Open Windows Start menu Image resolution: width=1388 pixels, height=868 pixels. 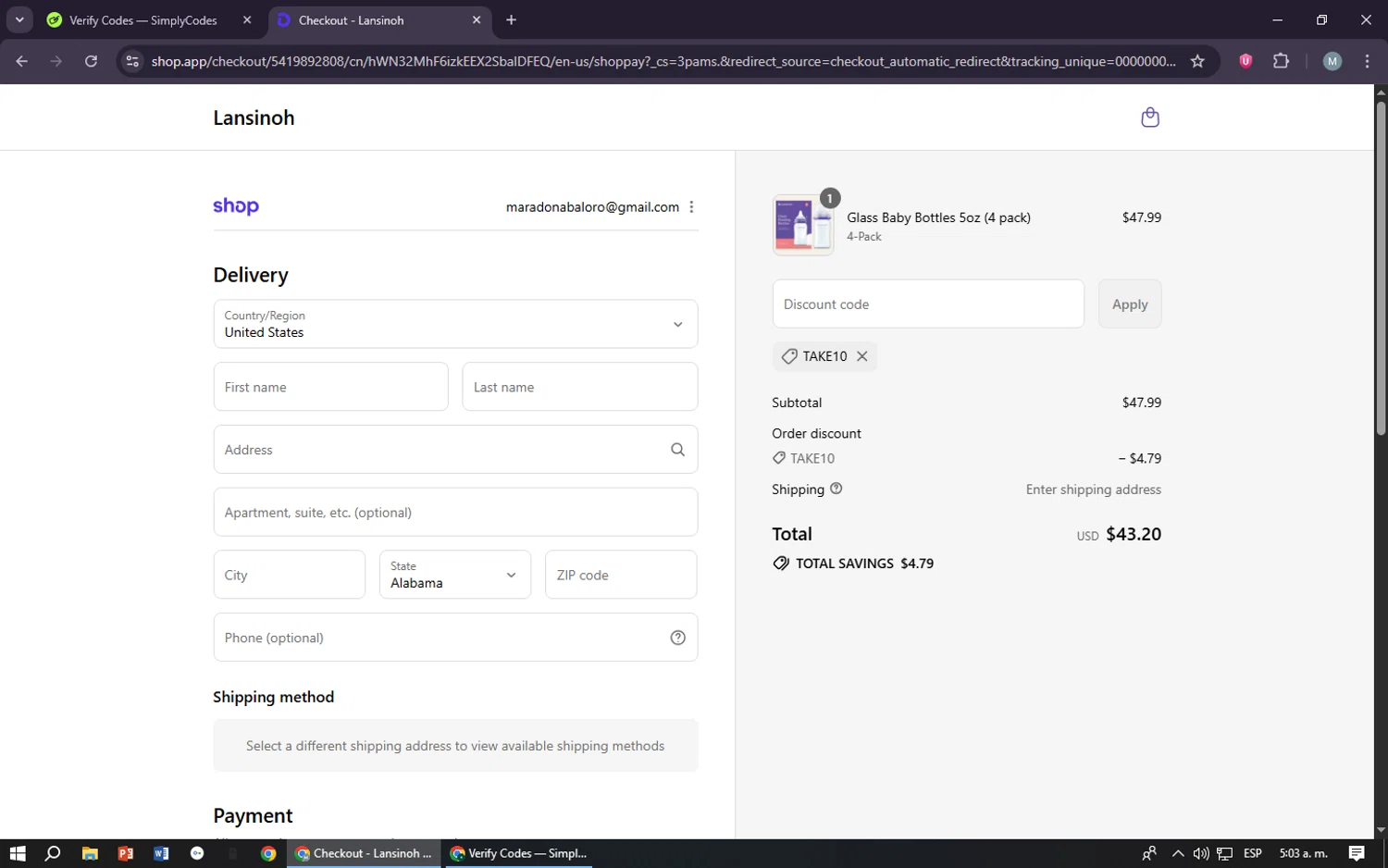(18, 853)
